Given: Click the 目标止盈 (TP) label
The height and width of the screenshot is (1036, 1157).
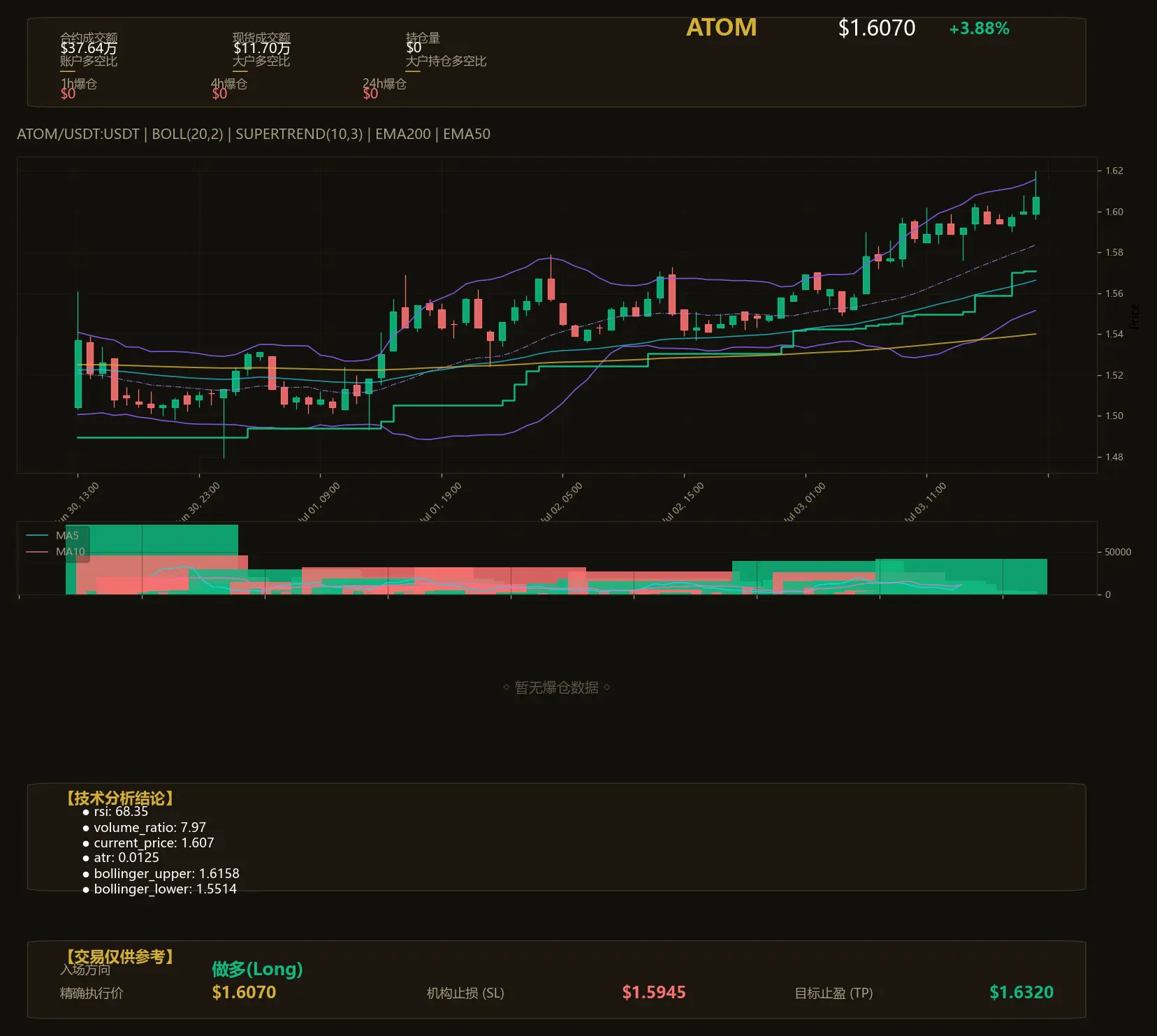Looking at the screenshot, I should [x=834, y=993].
